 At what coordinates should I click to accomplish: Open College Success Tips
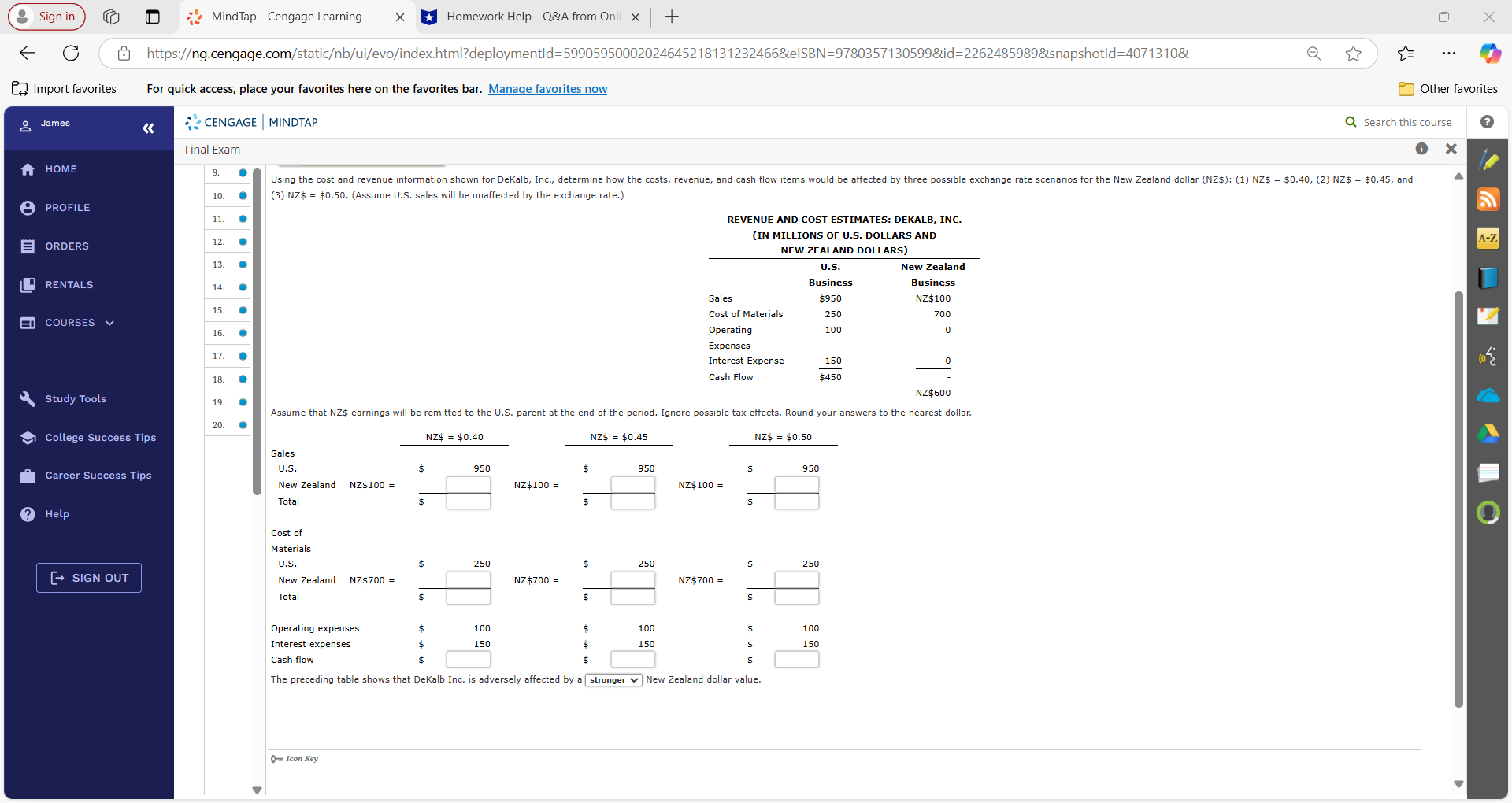coord(100,438)
